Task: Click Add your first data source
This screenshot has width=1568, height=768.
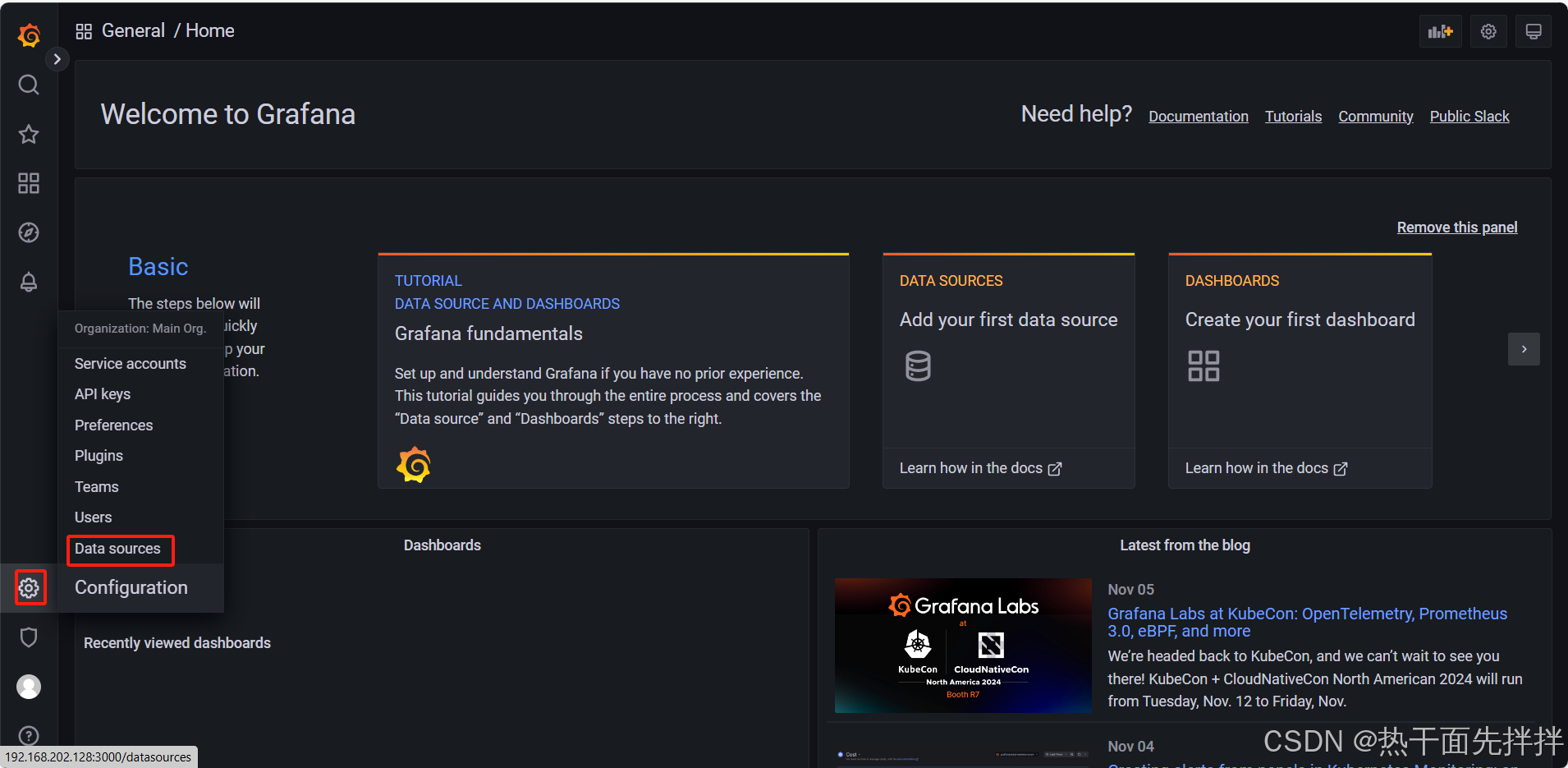Action: (1008, 320)
